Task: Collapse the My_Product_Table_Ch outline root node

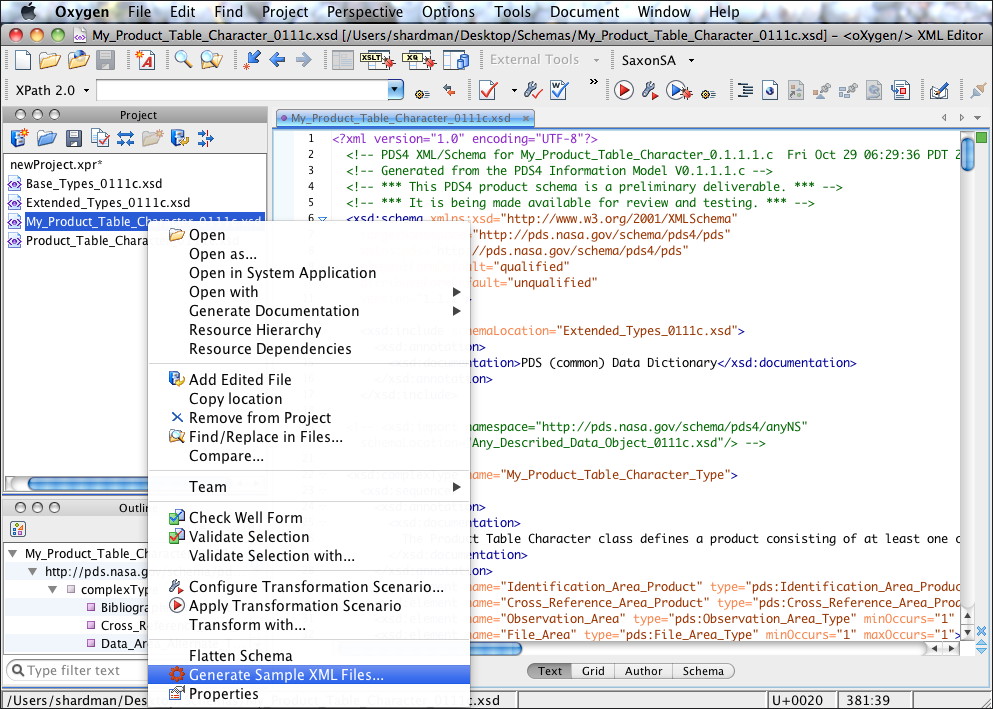Action: tap(13, 553)
